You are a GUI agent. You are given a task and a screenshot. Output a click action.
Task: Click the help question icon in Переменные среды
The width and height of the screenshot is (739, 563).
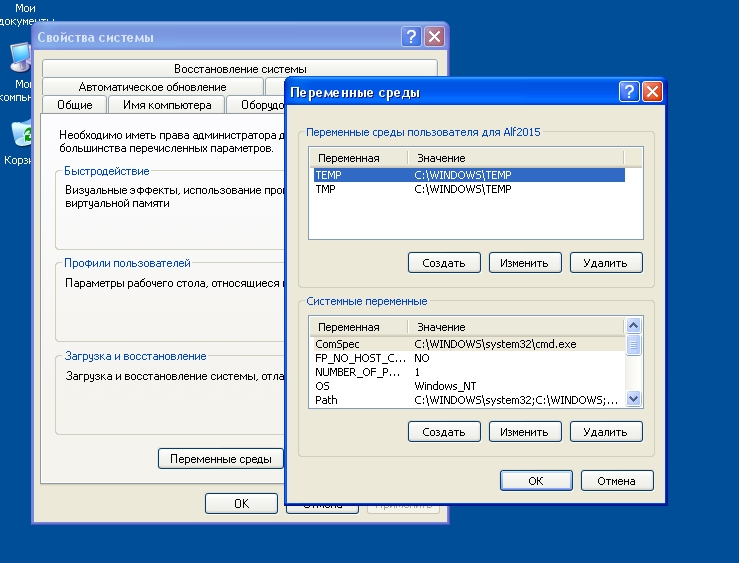point(629,91)
